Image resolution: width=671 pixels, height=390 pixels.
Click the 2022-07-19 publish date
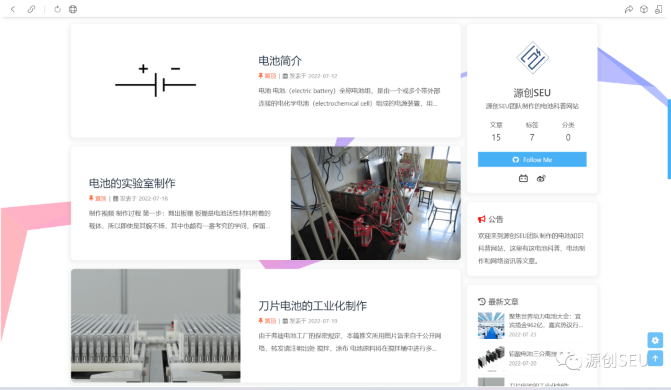click(323, 321)
